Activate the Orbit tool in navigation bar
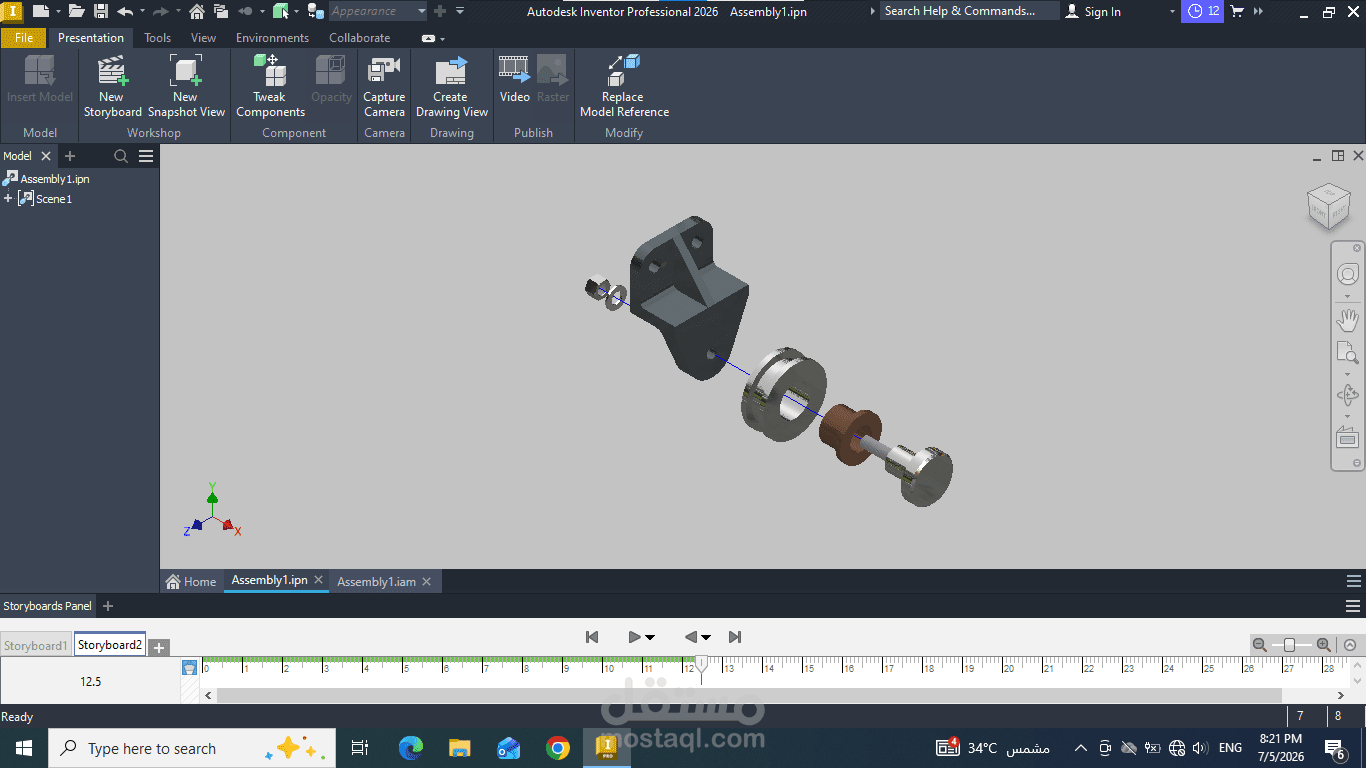 click(x=1348, y=395)
